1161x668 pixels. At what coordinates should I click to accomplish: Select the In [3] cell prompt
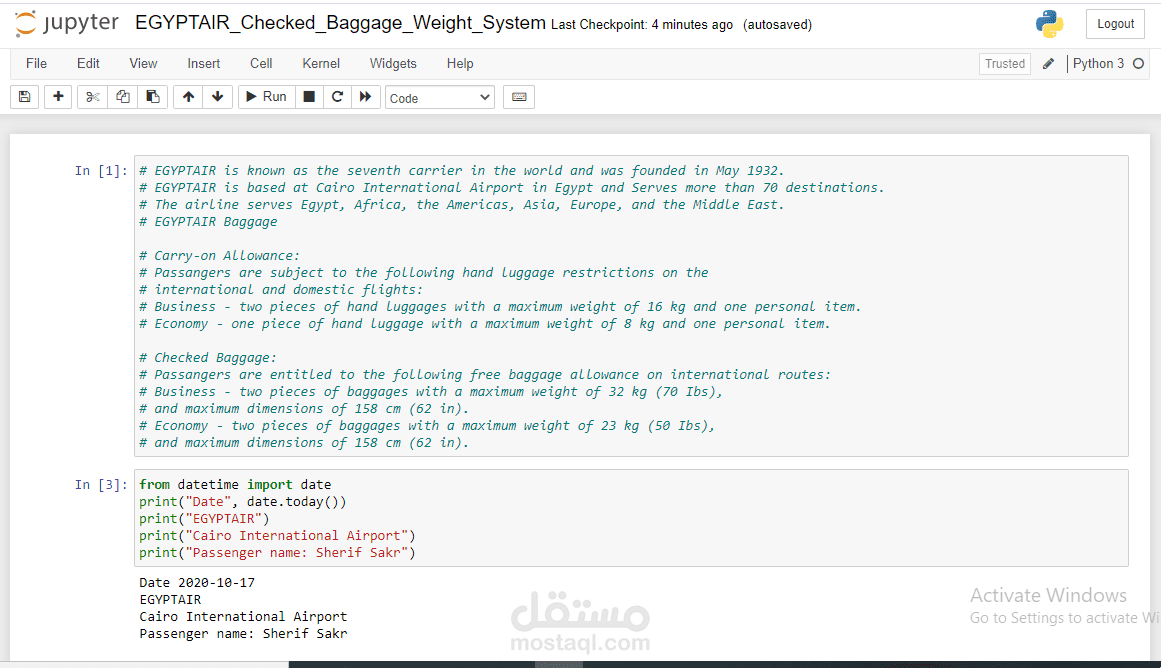[x=101, y=485]
